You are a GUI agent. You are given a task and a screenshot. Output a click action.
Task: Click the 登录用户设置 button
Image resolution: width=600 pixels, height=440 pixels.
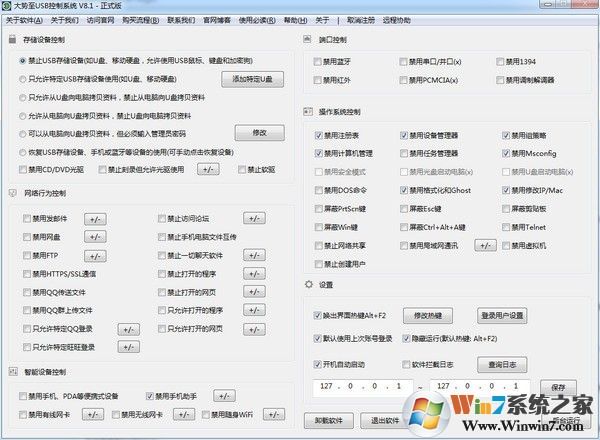coord(502,316)
